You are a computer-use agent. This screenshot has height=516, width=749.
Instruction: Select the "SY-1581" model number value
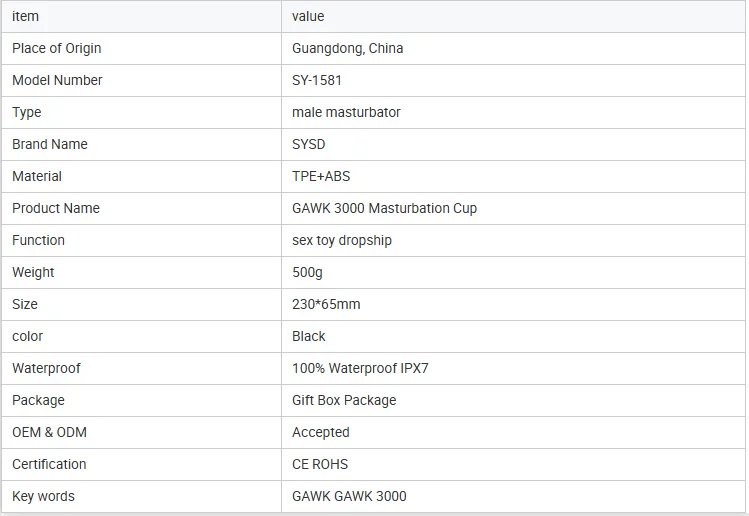pyautogui.click(x=316, y=80)
